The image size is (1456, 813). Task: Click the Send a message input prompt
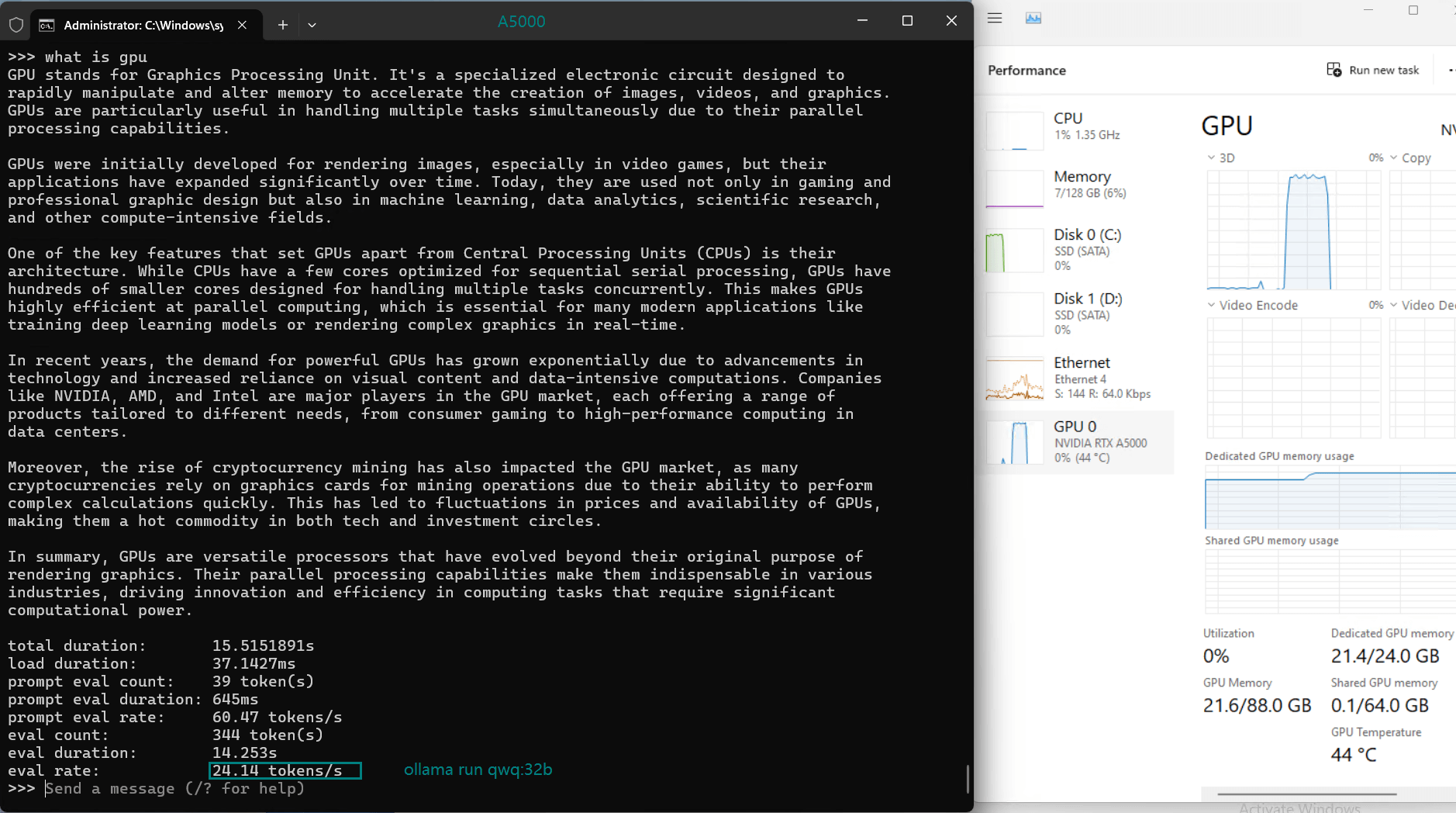click(x=174, y=789)
